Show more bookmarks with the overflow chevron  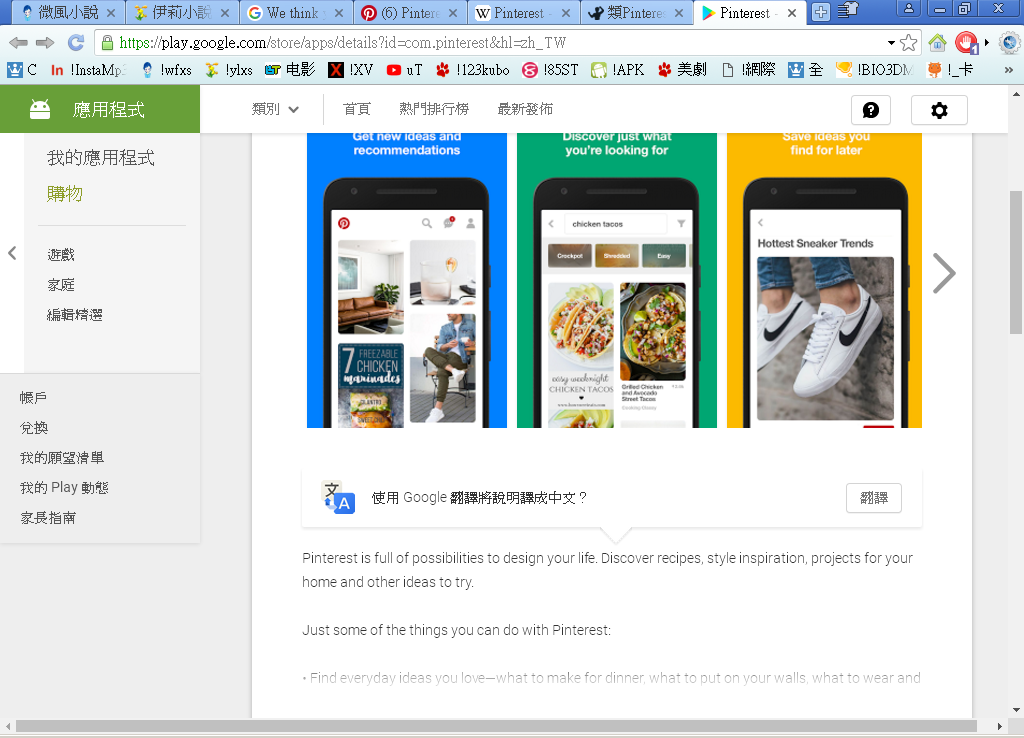click(x=1008, y=70)
